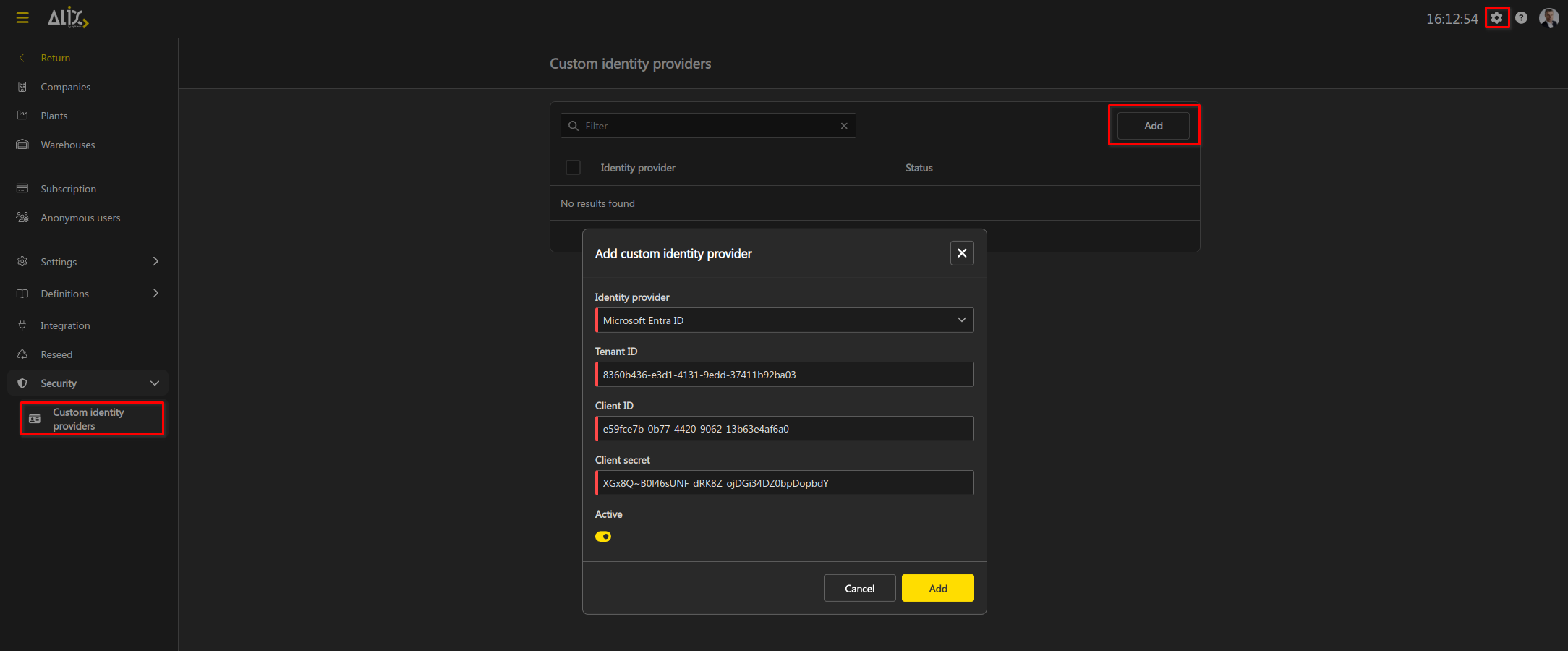Go to Anonymous users page
Image resolution: width=1568 pixels, height=651 pixels.
coord(80,218)
